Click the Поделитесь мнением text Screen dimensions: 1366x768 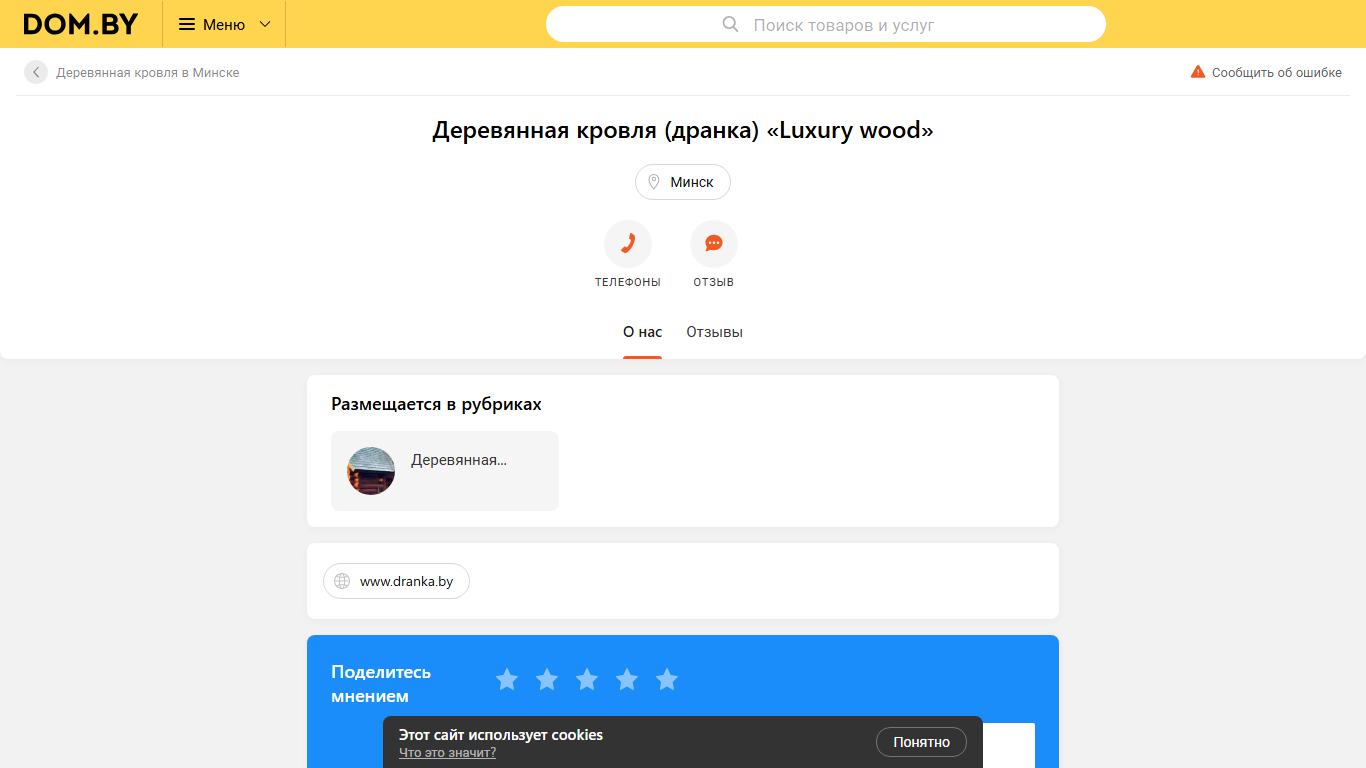click(x=381, y=684)
